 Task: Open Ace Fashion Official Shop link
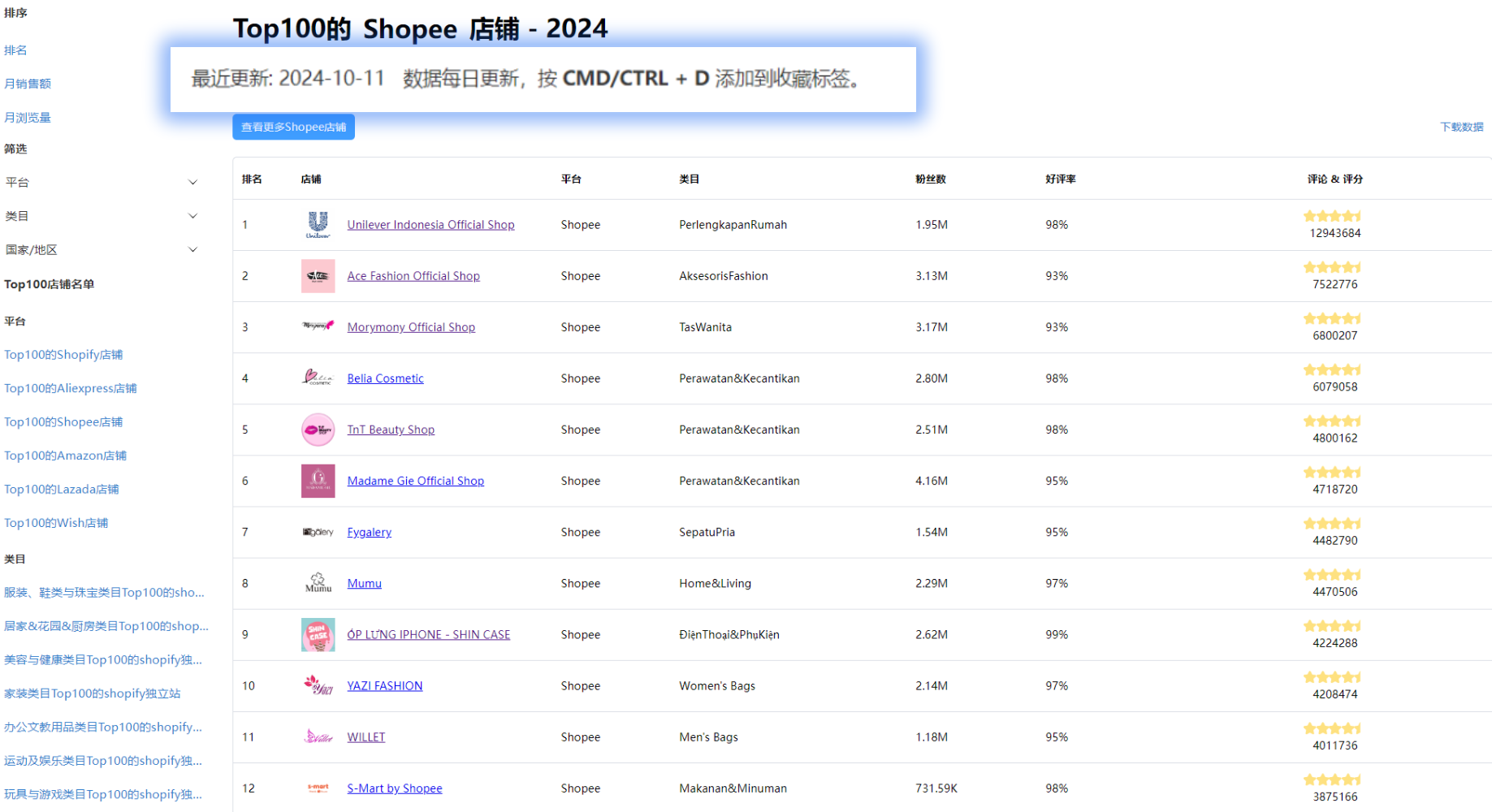click(413, 276)
